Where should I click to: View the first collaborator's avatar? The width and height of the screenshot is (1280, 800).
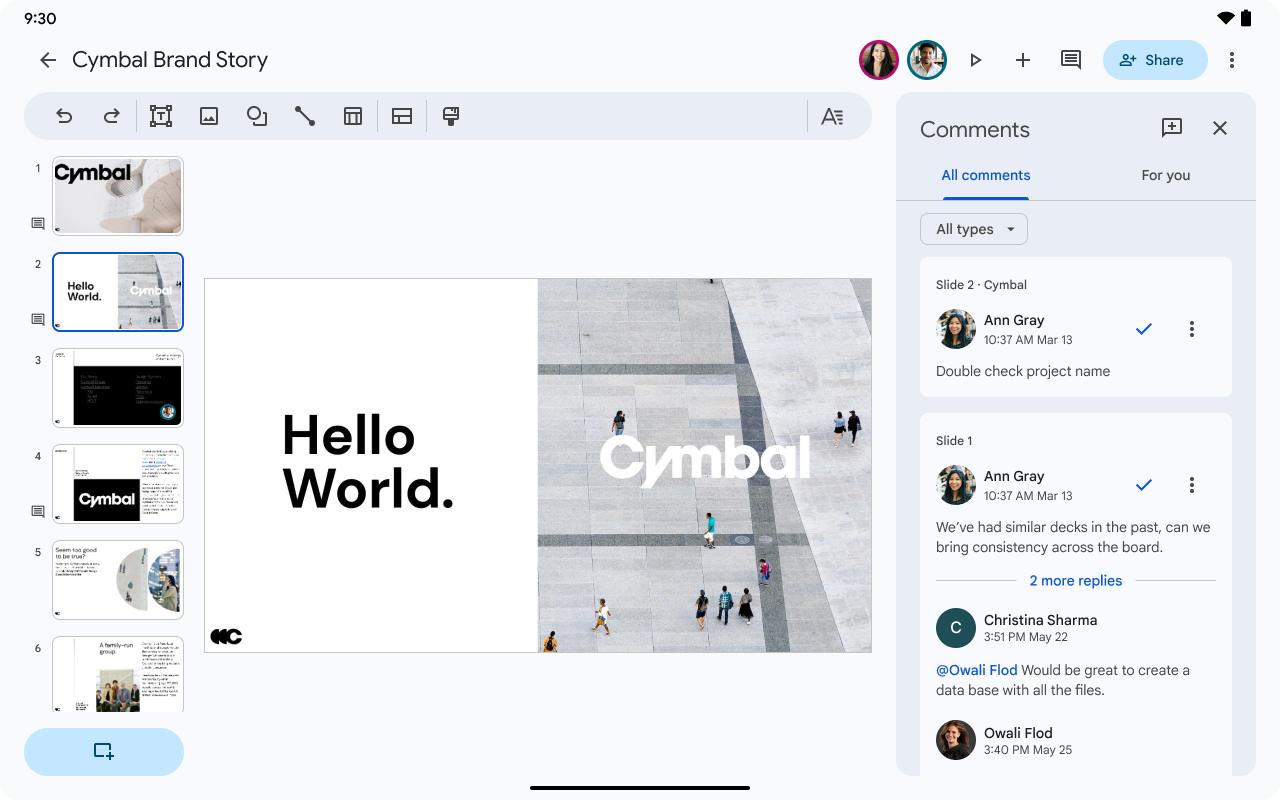pyautogui.click(x=879, y=60)
